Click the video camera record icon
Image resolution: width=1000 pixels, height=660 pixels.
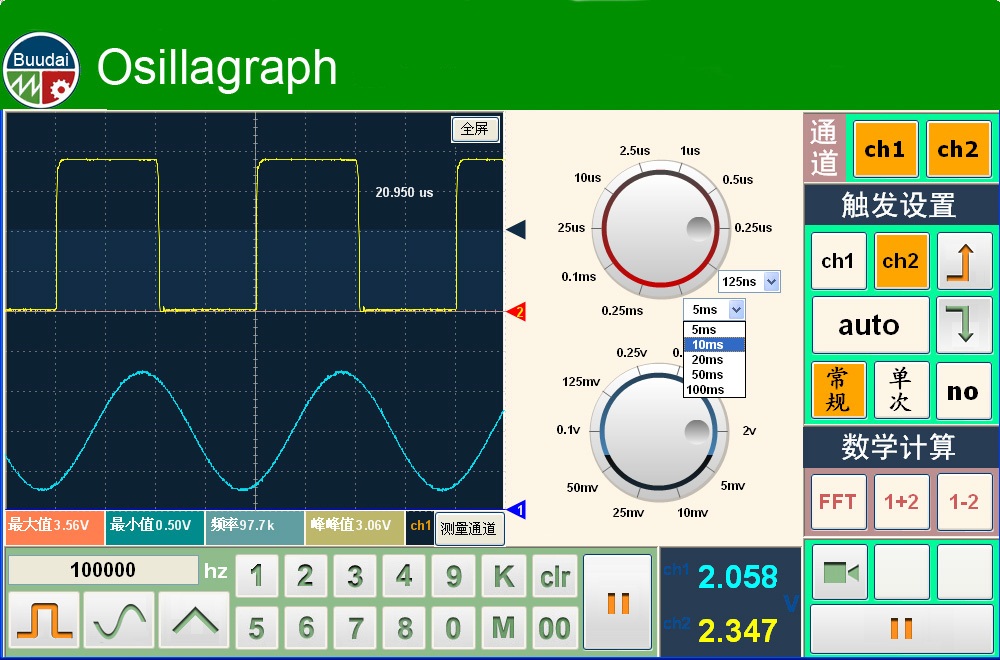tap(840, 572)
